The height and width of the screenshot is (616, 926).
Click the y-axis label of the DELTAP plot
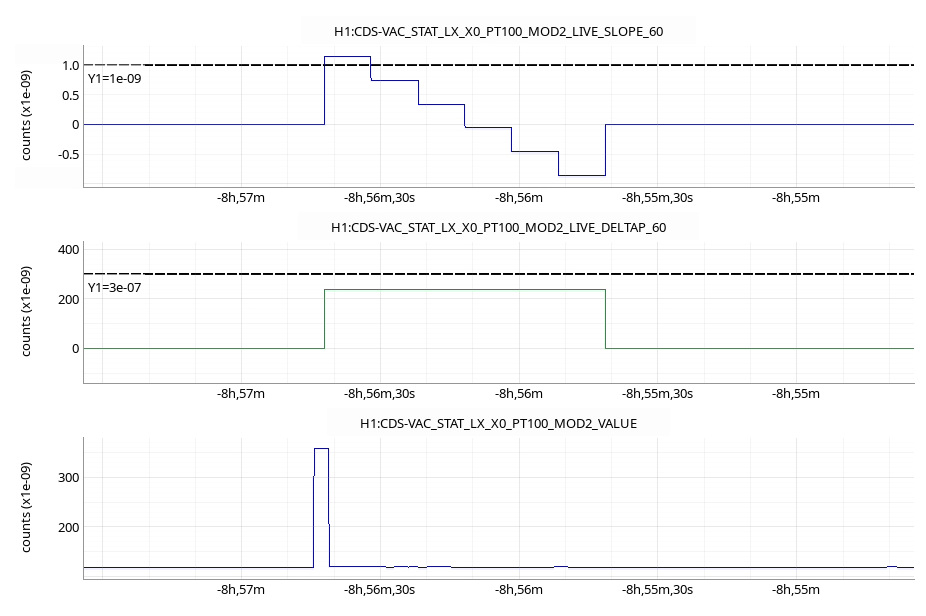28,309
